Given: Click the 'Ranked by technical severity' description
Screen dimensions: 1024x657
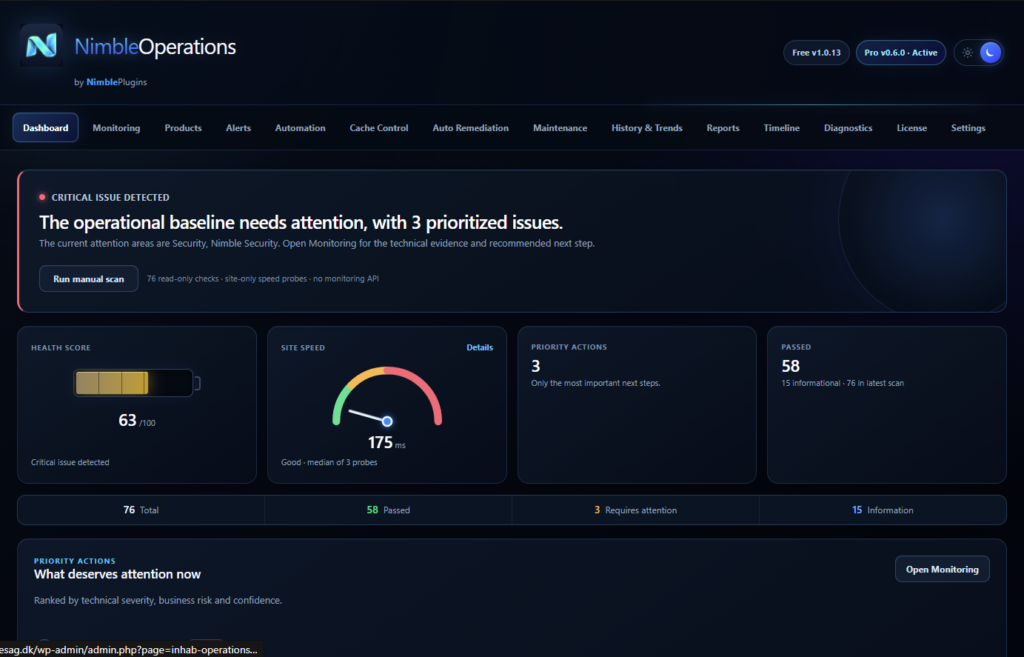Looking at the screenshot, I should coord(158,600).
